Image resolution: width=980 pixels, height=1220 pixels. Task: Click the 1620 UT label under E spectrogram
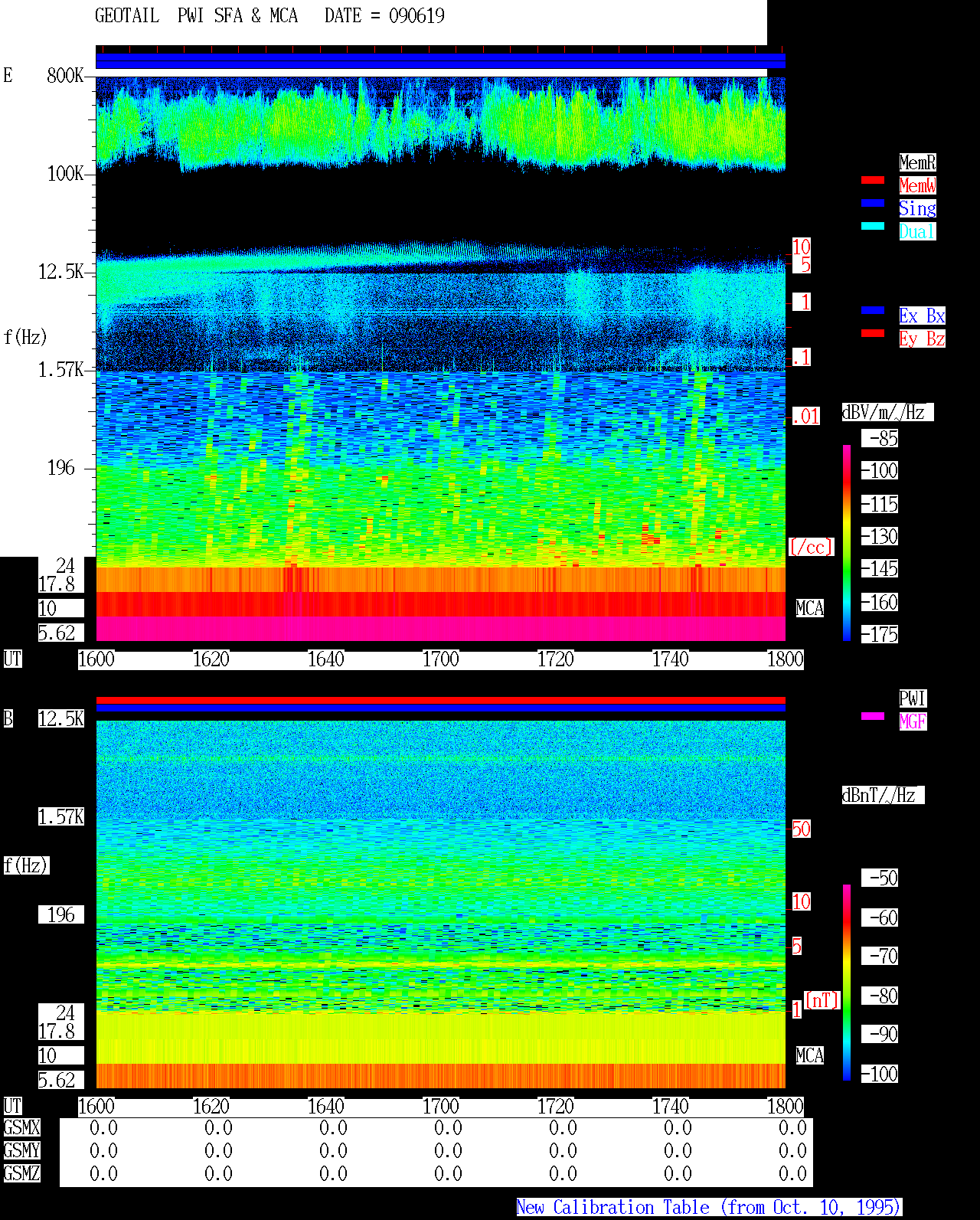pyautogui.click(x=211, y=659)
